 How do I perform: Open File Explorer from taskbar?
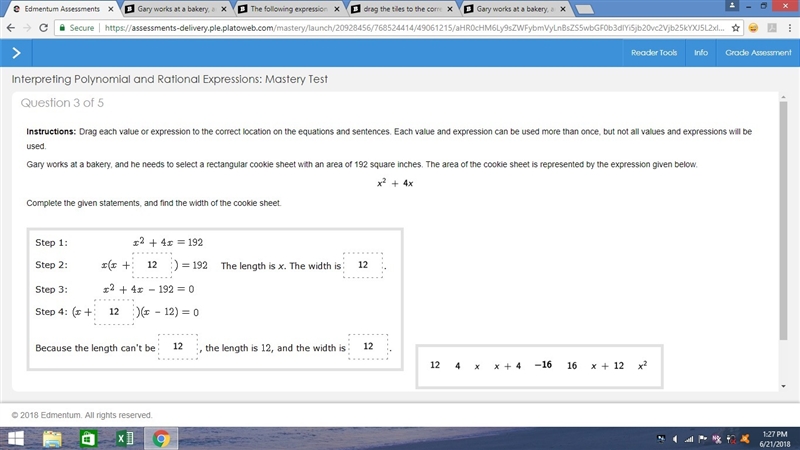pos(52,438)
